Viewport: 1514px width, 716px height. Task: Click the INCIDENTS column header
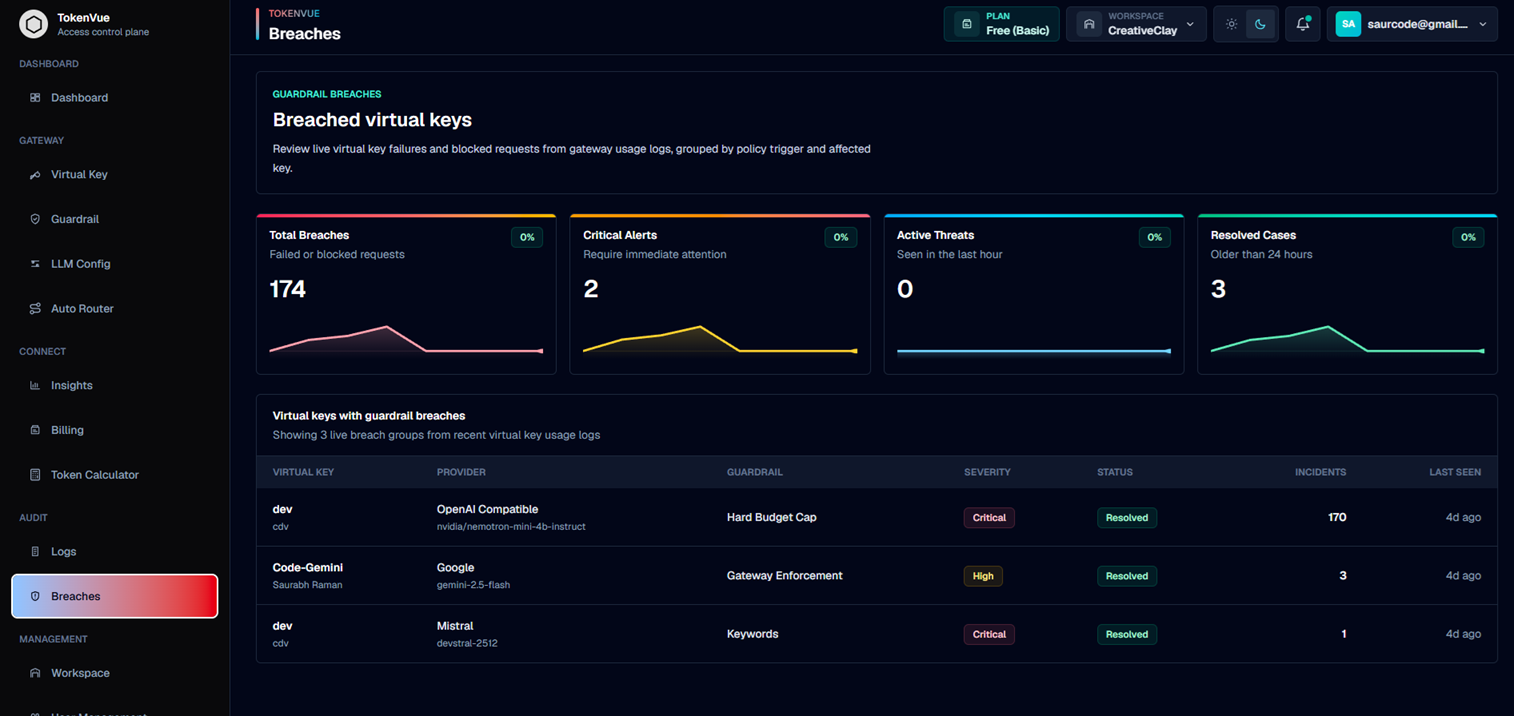pos(1321,472)
